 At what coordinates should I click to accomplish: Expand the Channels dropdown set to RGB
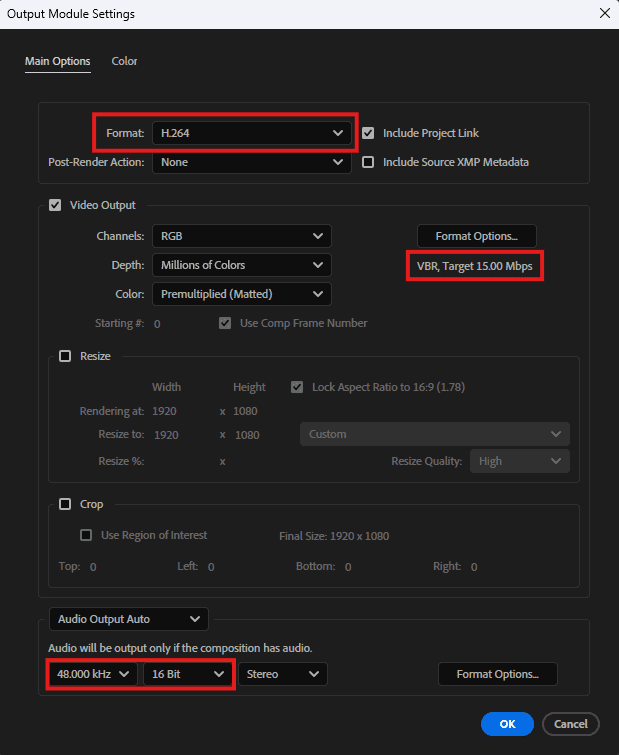click(241, 236)
